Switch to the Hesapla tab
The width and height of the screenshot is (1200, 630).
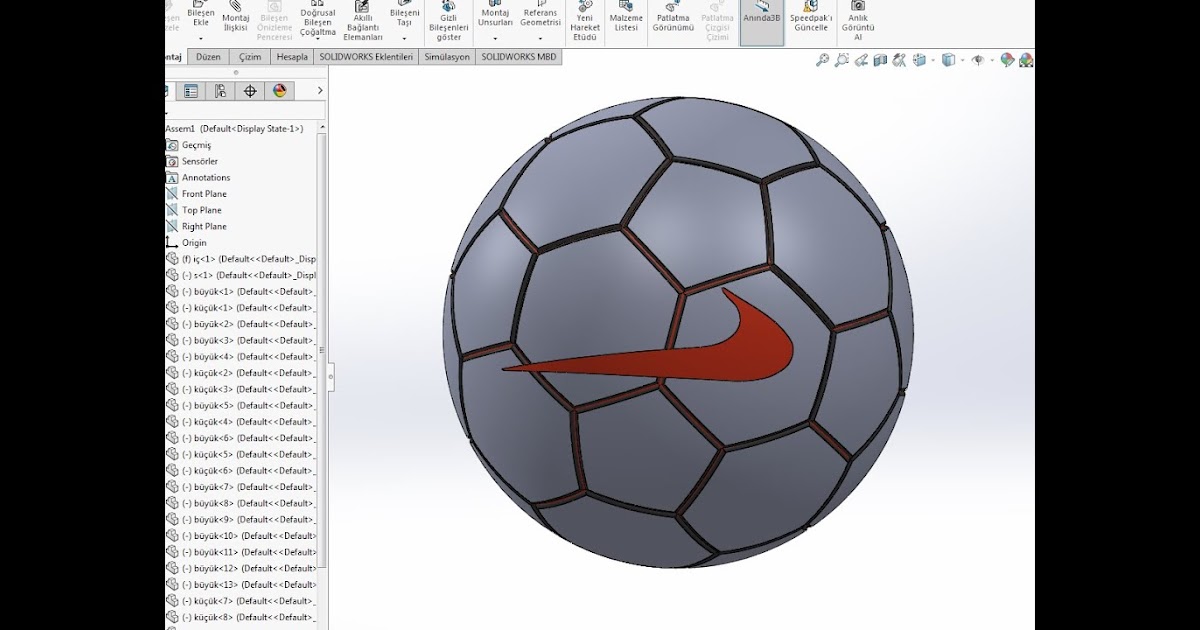point(292,58)
